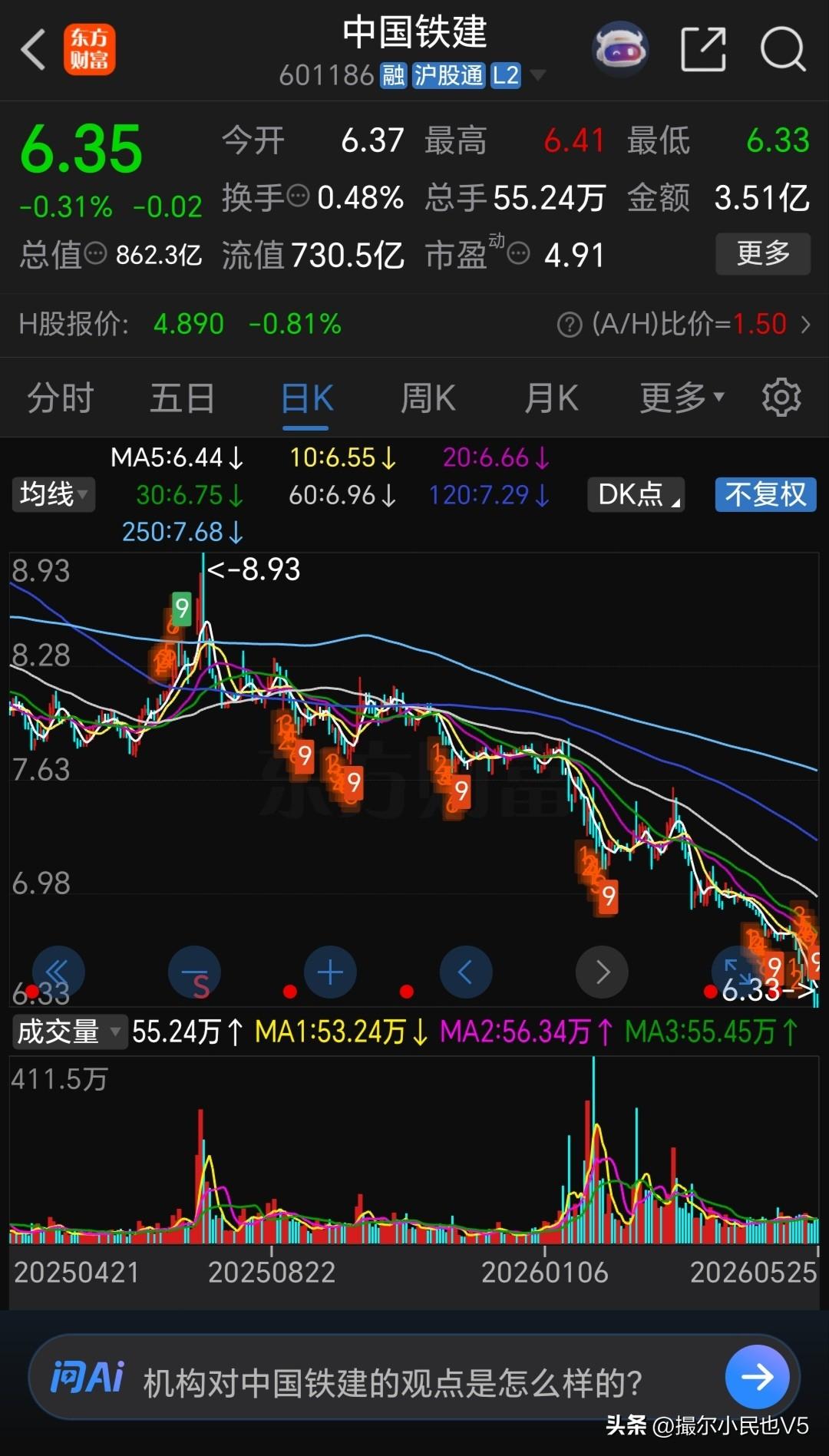829x1456 pixels.
Task: Tap the info icon next to 市盈
Action: click(519, 253)
